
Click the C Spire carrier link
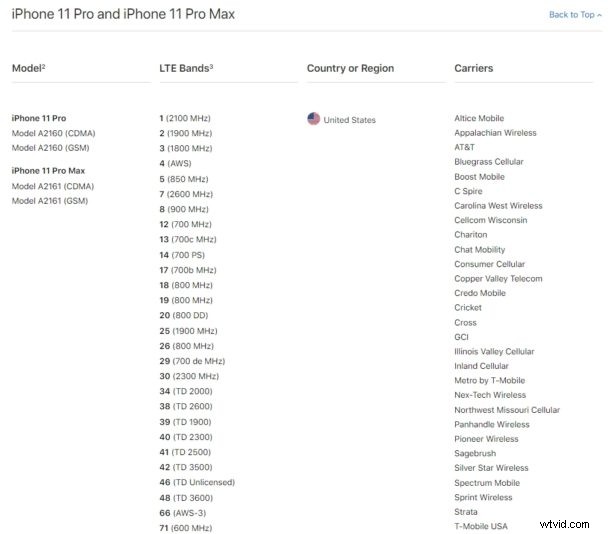tap(468, 191)
